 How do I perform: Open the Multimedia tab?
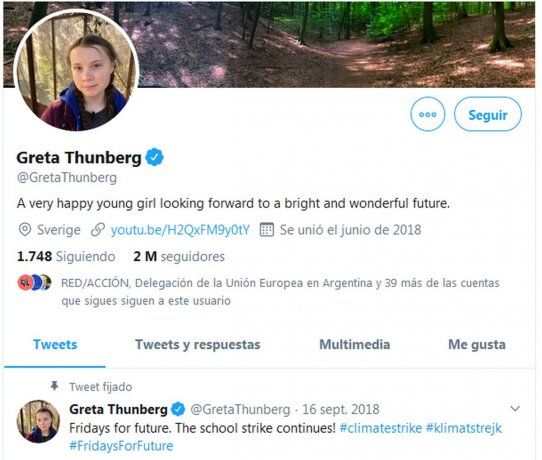click(x=355, y=344)
